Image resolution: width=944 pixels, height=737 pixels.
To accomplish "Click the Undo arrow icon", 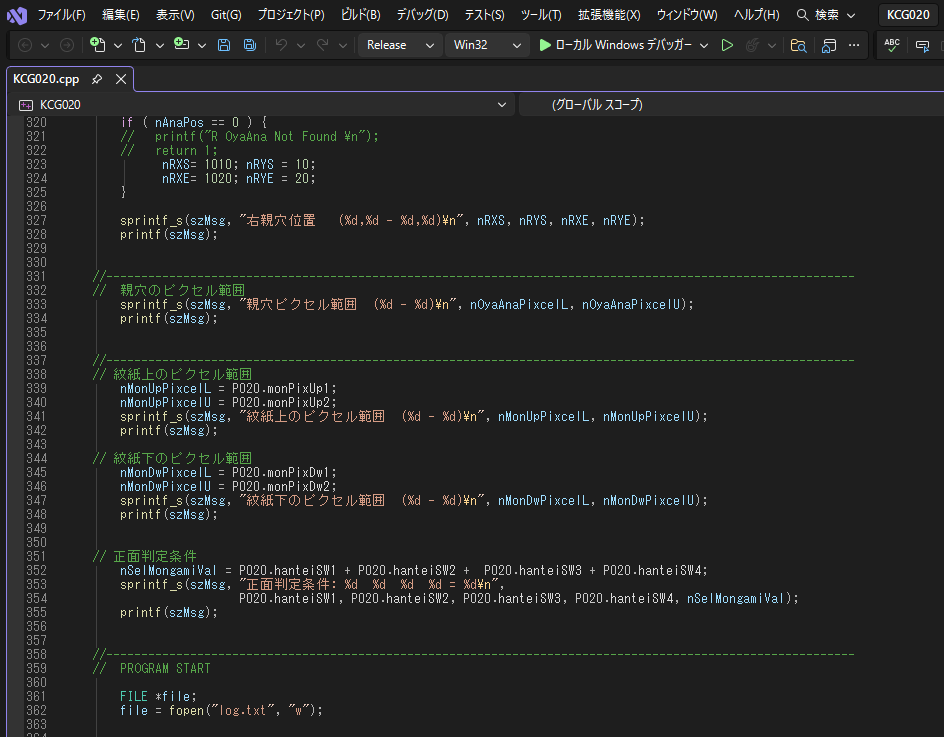I will tap(281, 45).
